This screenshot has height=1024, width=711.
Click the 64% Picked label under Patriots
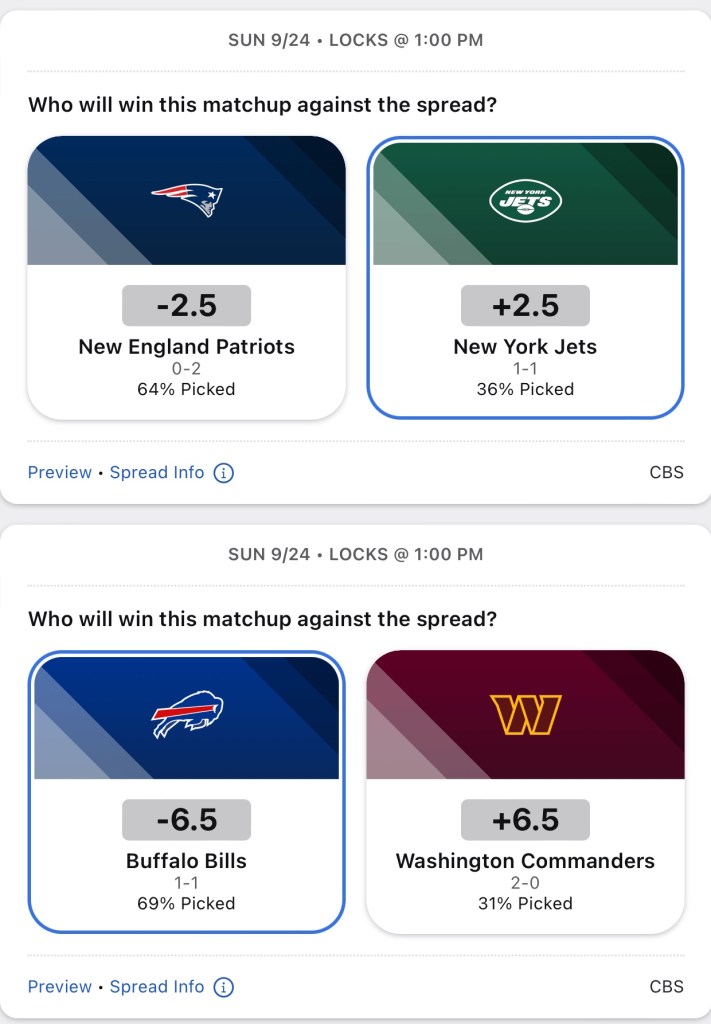click(x=187, y=389)
